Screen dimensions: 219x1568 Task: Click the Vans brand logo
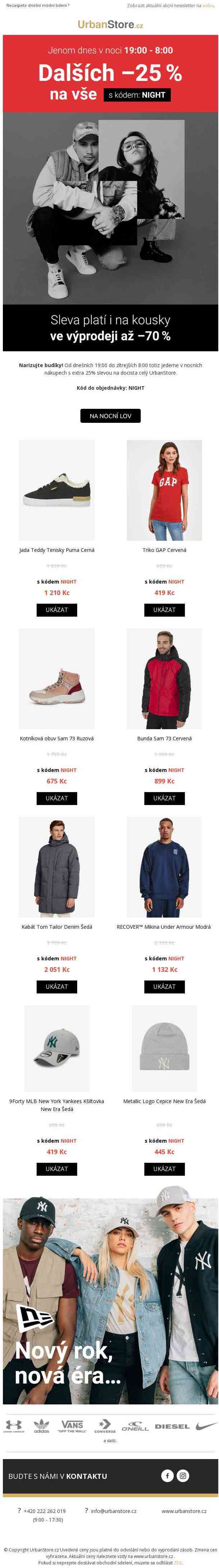tap(72, 1427)
